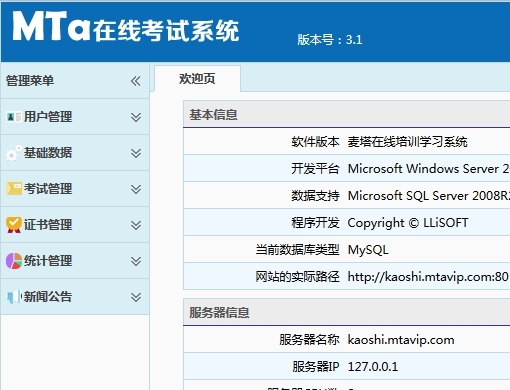Expand the 用户管理 chevron
The height and width of the screenshot is (390, 510).
(136, 117)
